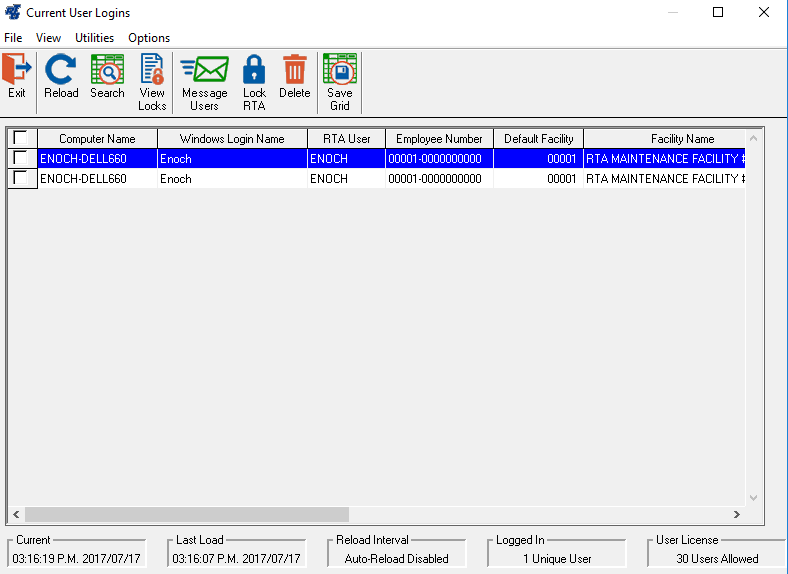Open the File menu
788x574 pixels.
pyautogui.click(x=13, y=38)
